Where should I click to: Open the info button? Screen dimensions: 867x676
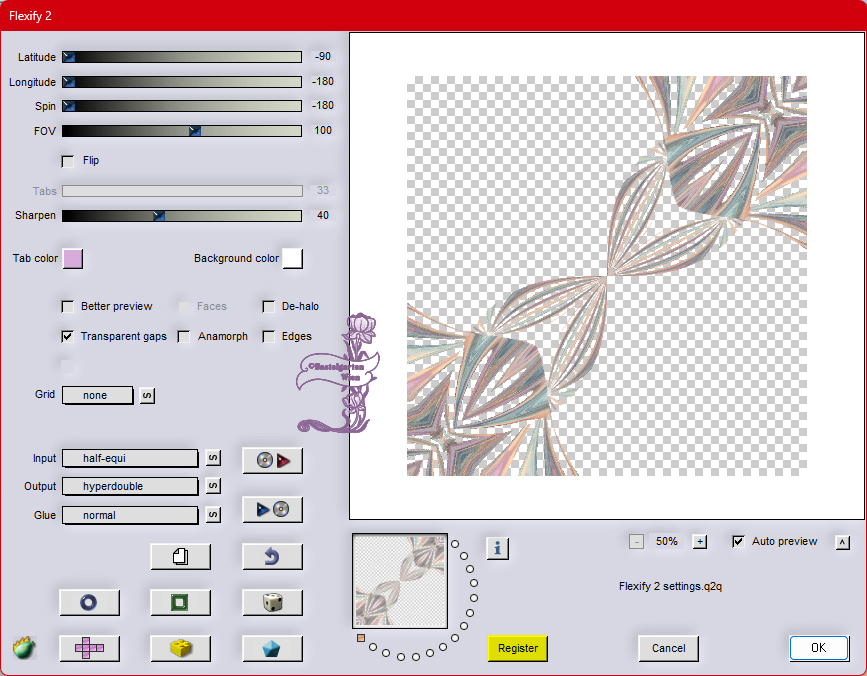tap(498, 548)
